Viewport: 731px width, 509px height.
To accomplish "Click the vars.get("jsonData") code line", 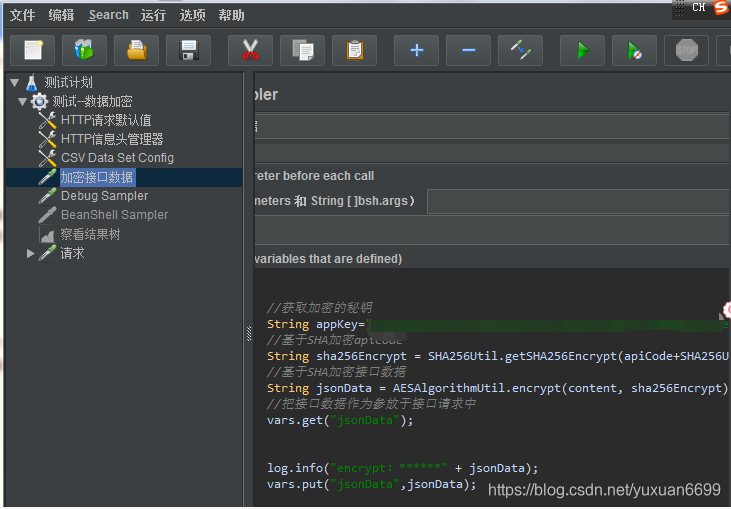I will point(340,420).
